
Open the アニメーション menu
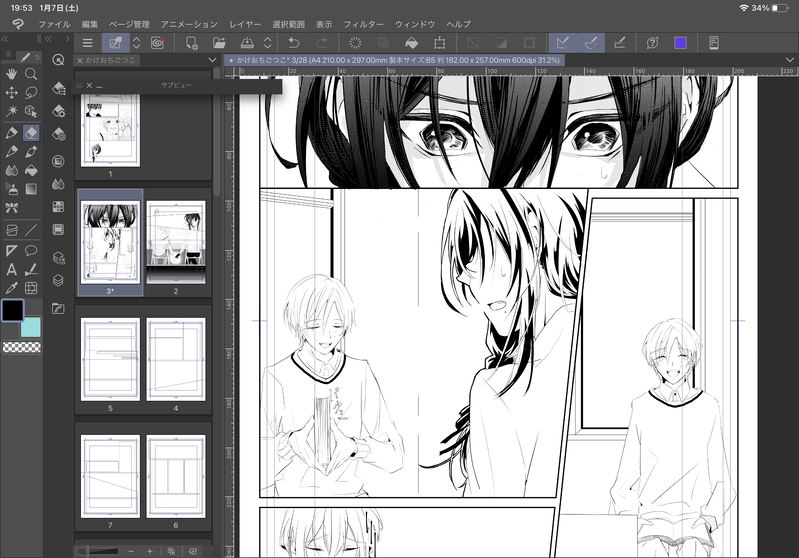point(189,24)
